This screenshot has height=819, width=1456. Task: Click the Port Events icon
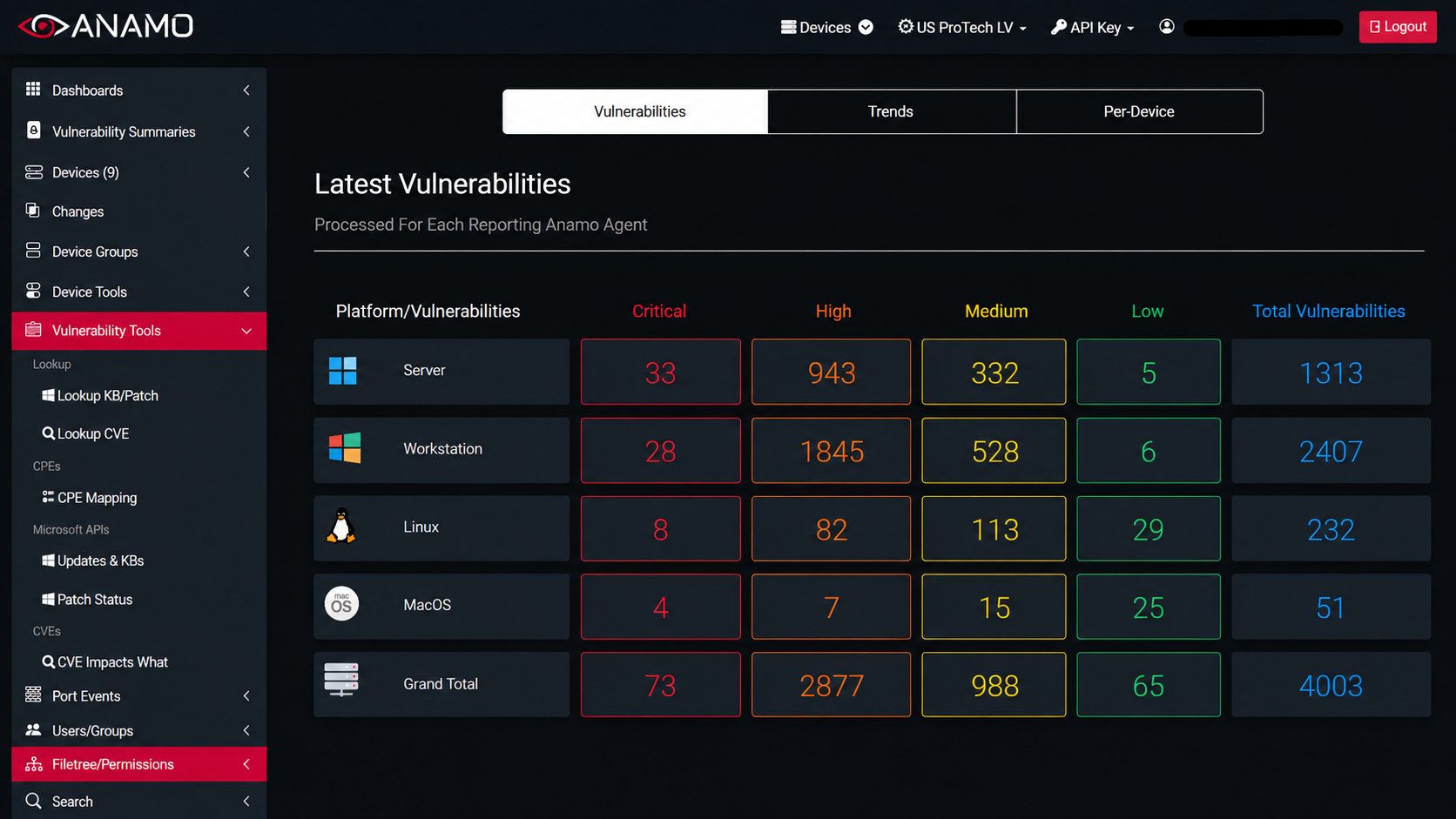[x=33, y=695]
